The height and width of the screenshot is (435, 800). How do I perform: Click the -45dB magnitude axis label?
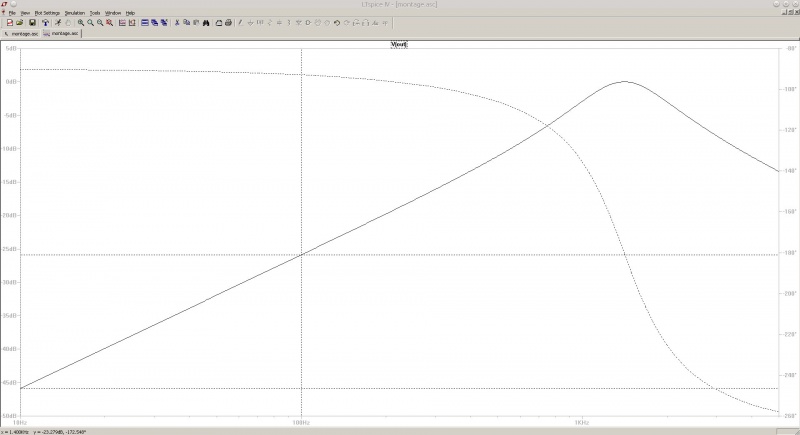point(10,382)
